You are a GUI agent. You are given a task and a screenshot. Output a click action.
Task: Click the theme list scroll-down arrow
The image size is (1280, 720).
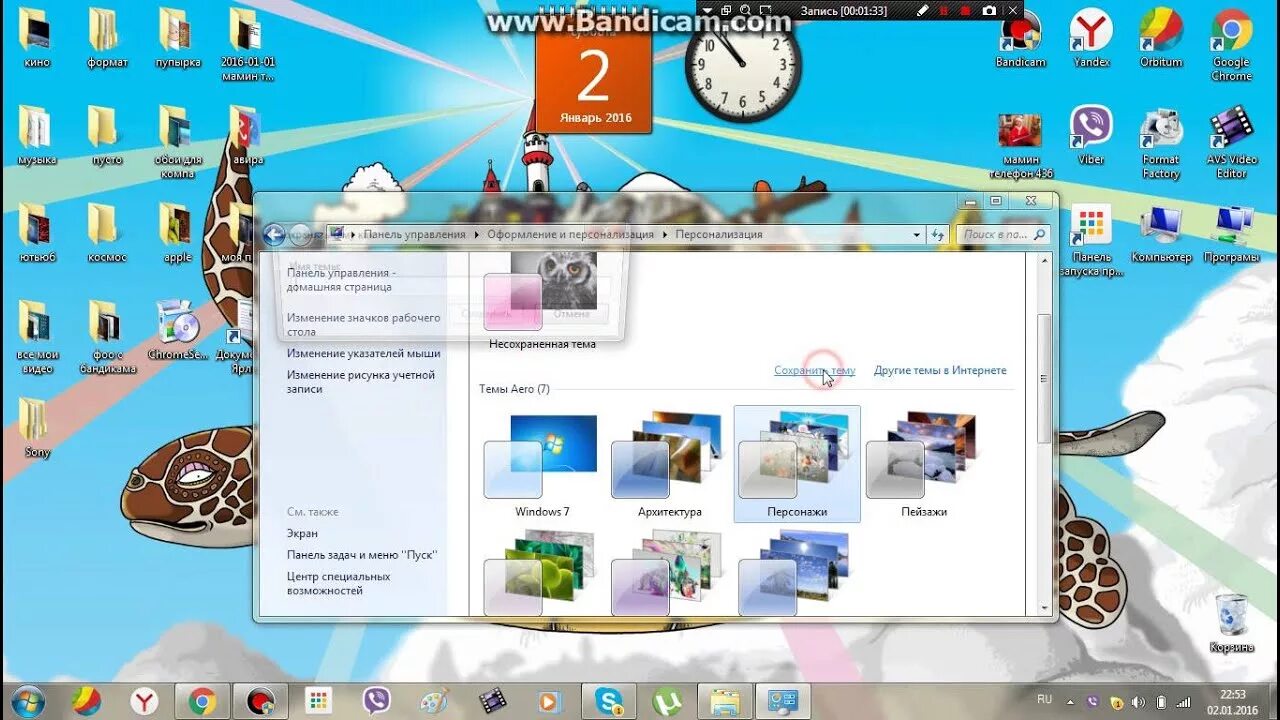click(1044, 607)
